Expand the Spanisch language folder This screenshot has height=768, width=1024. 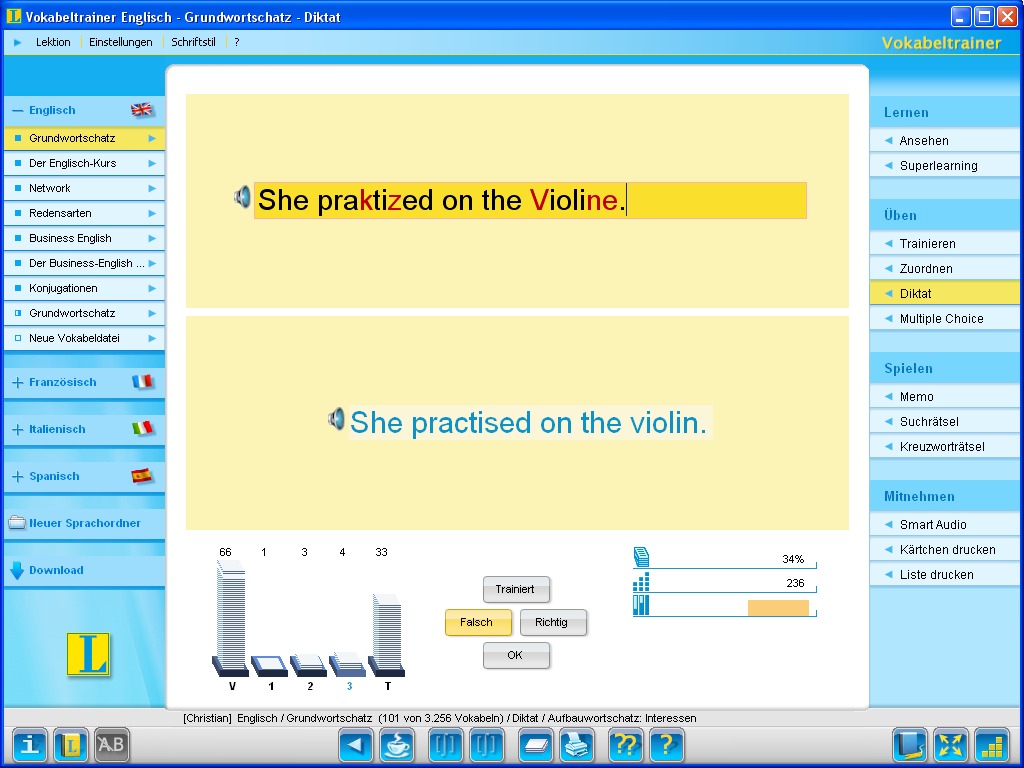18,477
